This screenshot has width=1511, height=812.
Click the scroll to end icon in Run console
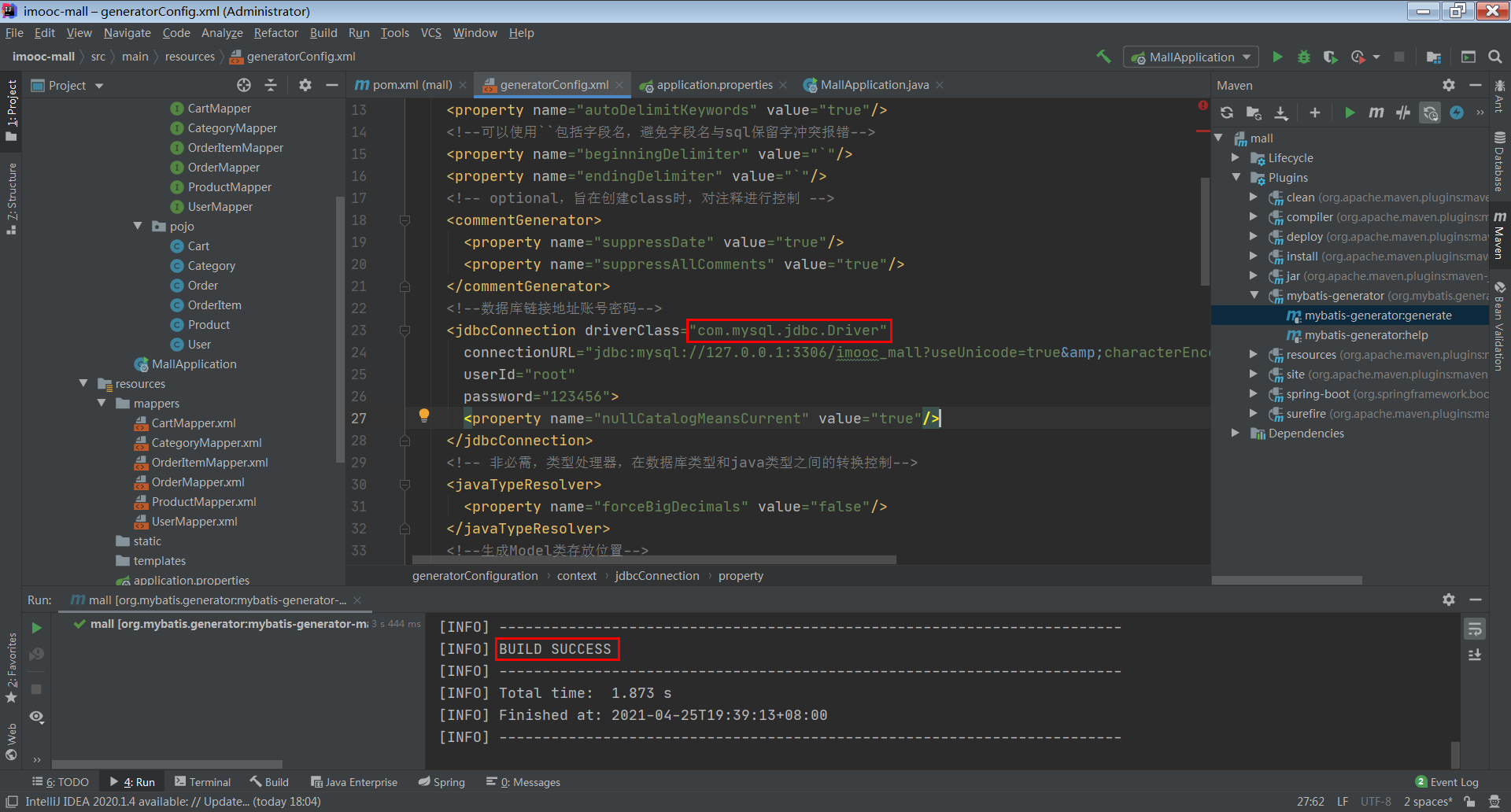1475,655
